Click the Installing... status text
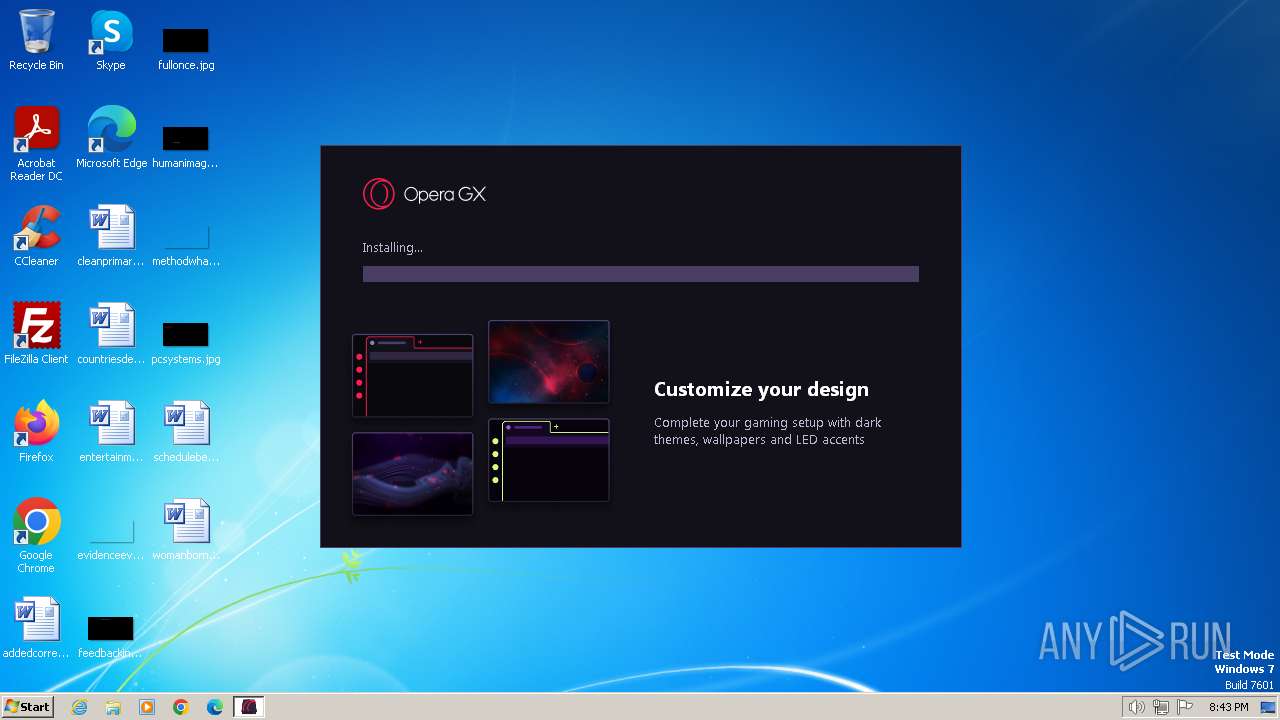This screenshot has width=1280, height=720. pos(392,247)
